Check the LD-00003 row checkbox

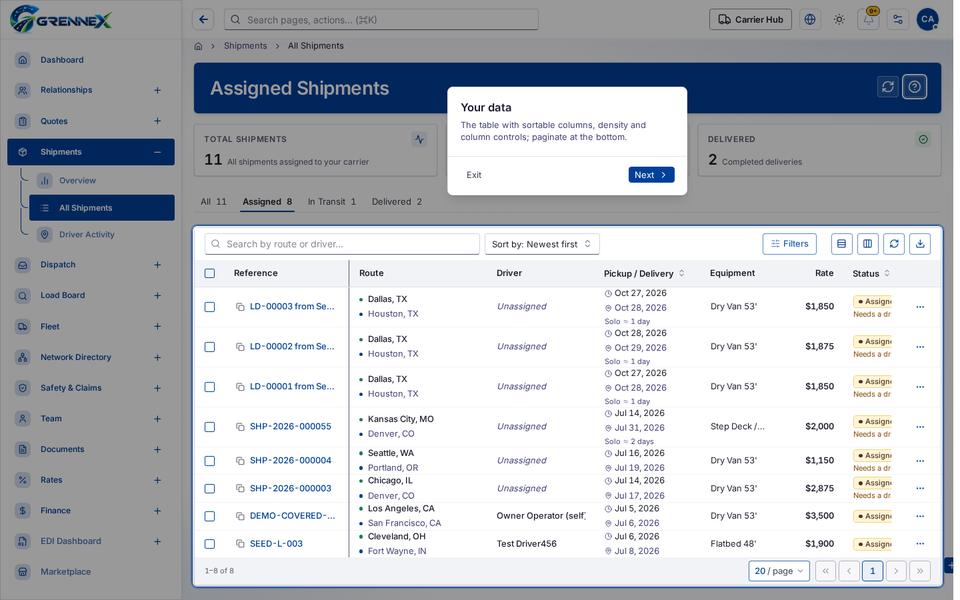tap(209, 307)
